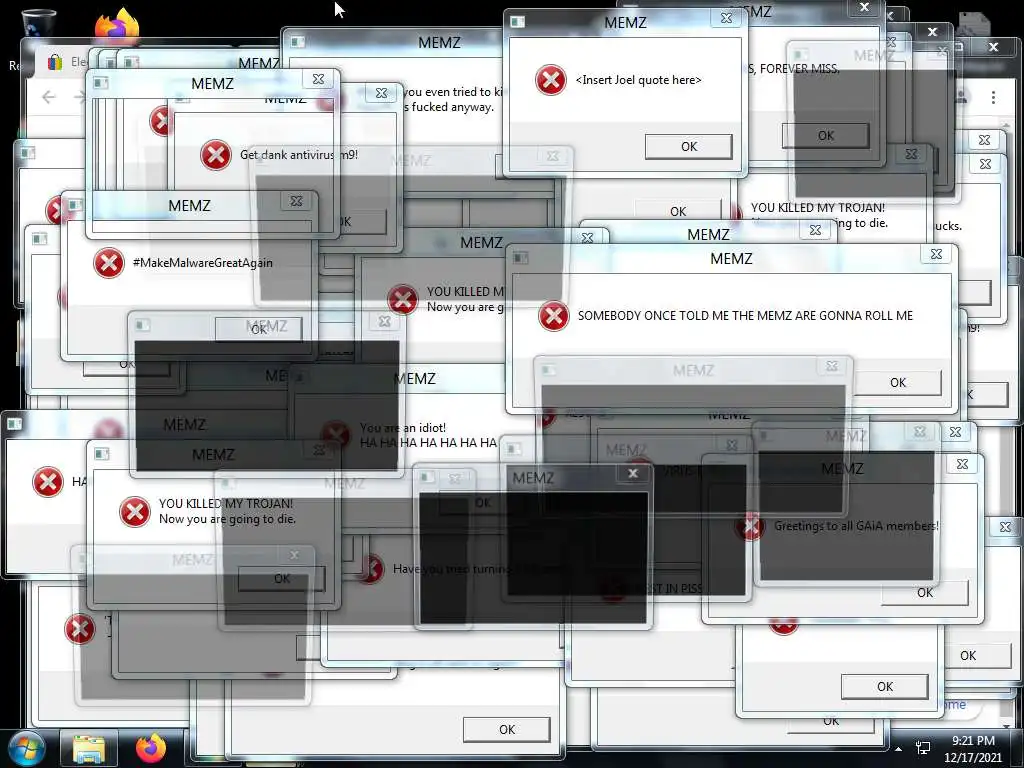
Task: Click the red error icon next to SOMEBODY ONCE TOLD ME
Action: pos(554,315)
